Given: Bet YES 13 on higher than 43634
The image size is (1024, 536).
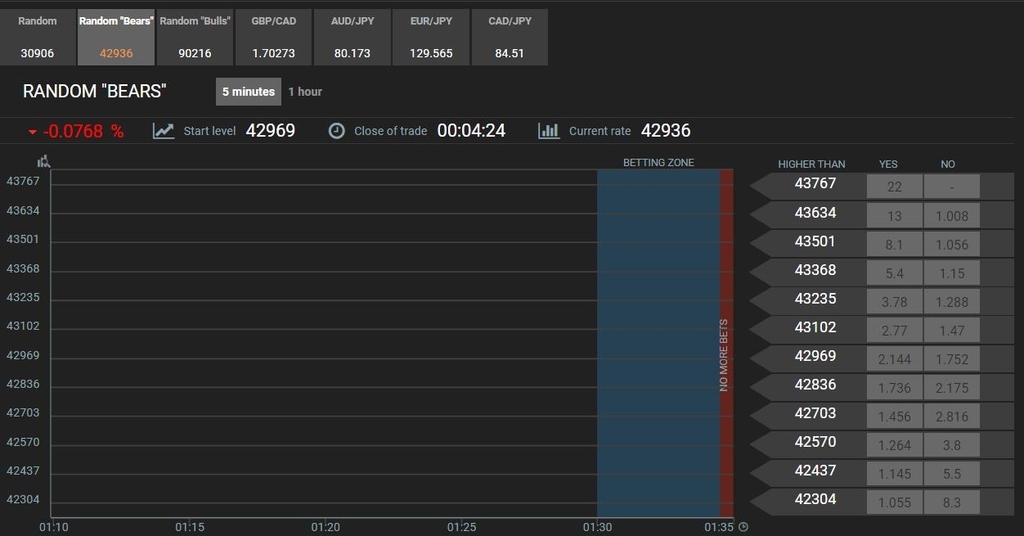Looking at the screenshot, I should pyautogui.click(x=894, y=215).
